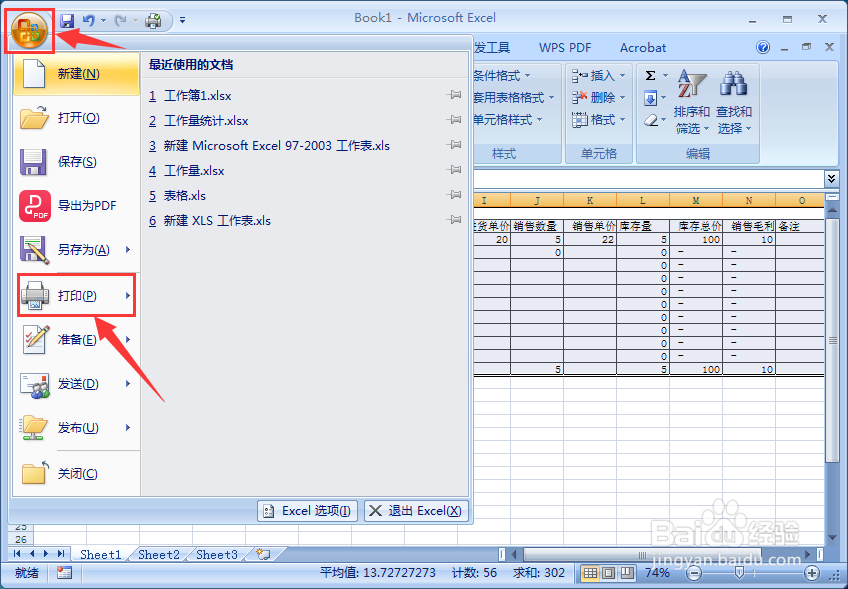This screenshot has width=848, height=589.
Task: Expand the Publish submenu arrow
Action: point(128,427)
